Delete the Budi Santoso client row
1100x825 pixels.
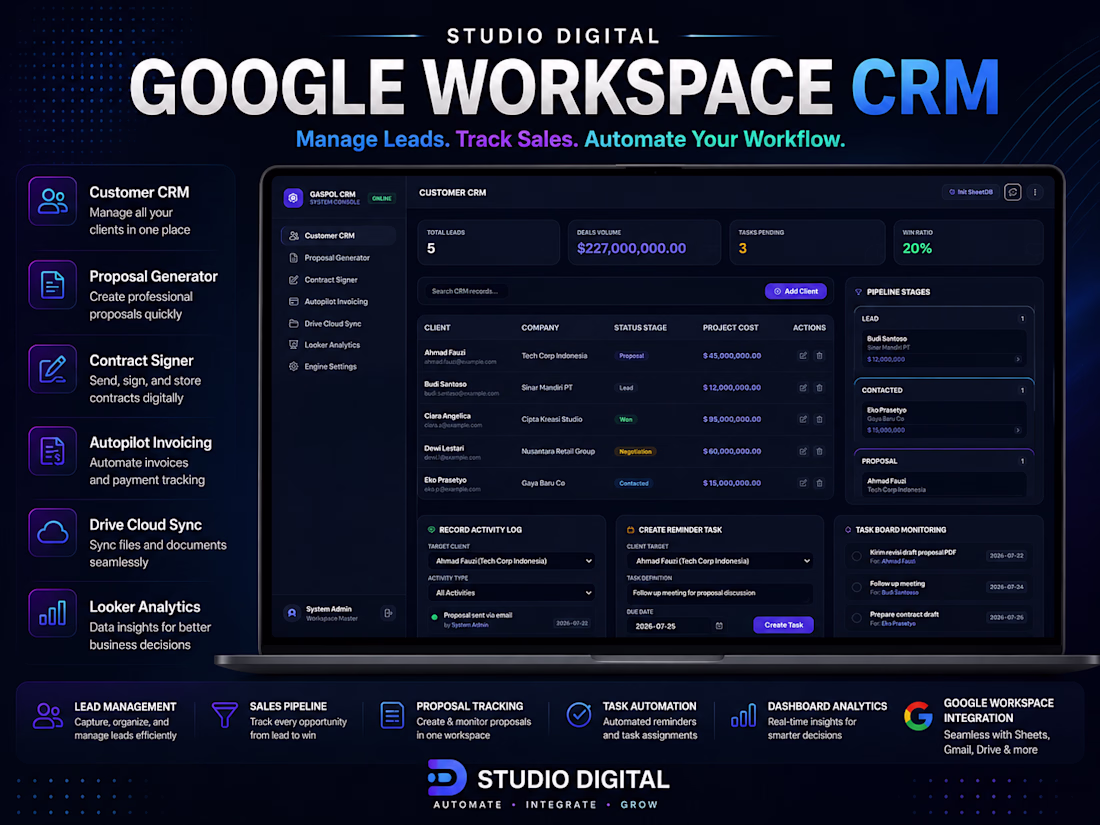pos(819,387)
